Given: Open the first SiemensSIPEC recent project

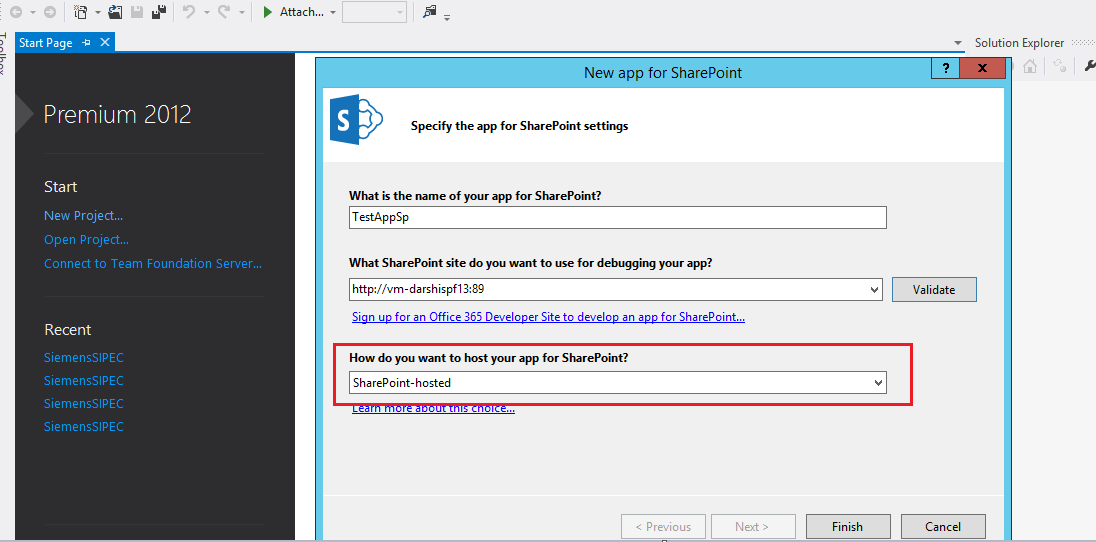Looking at the screenshot, I should [x=84, y=358].
